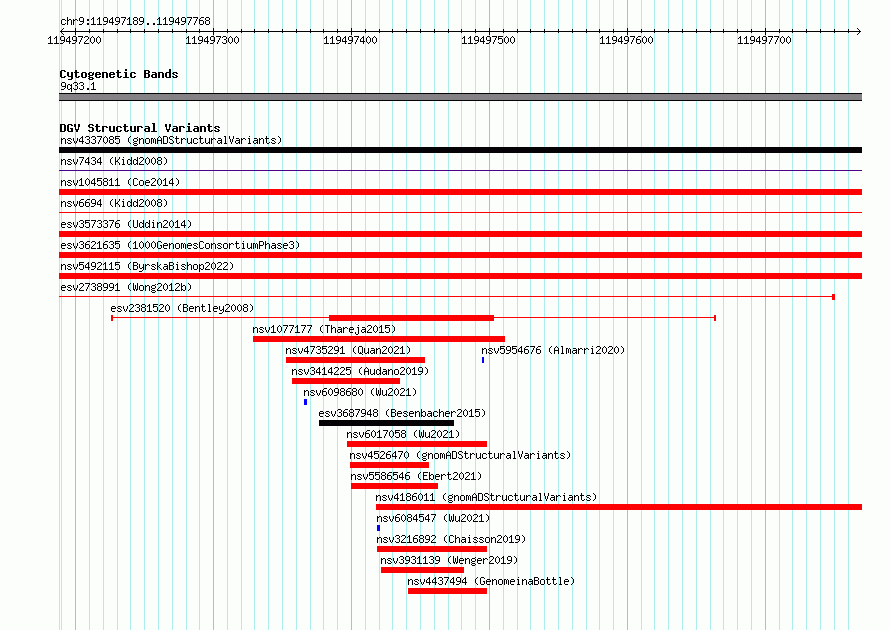
Task: Click ruler position 119497700
Action: click(764, 40)
